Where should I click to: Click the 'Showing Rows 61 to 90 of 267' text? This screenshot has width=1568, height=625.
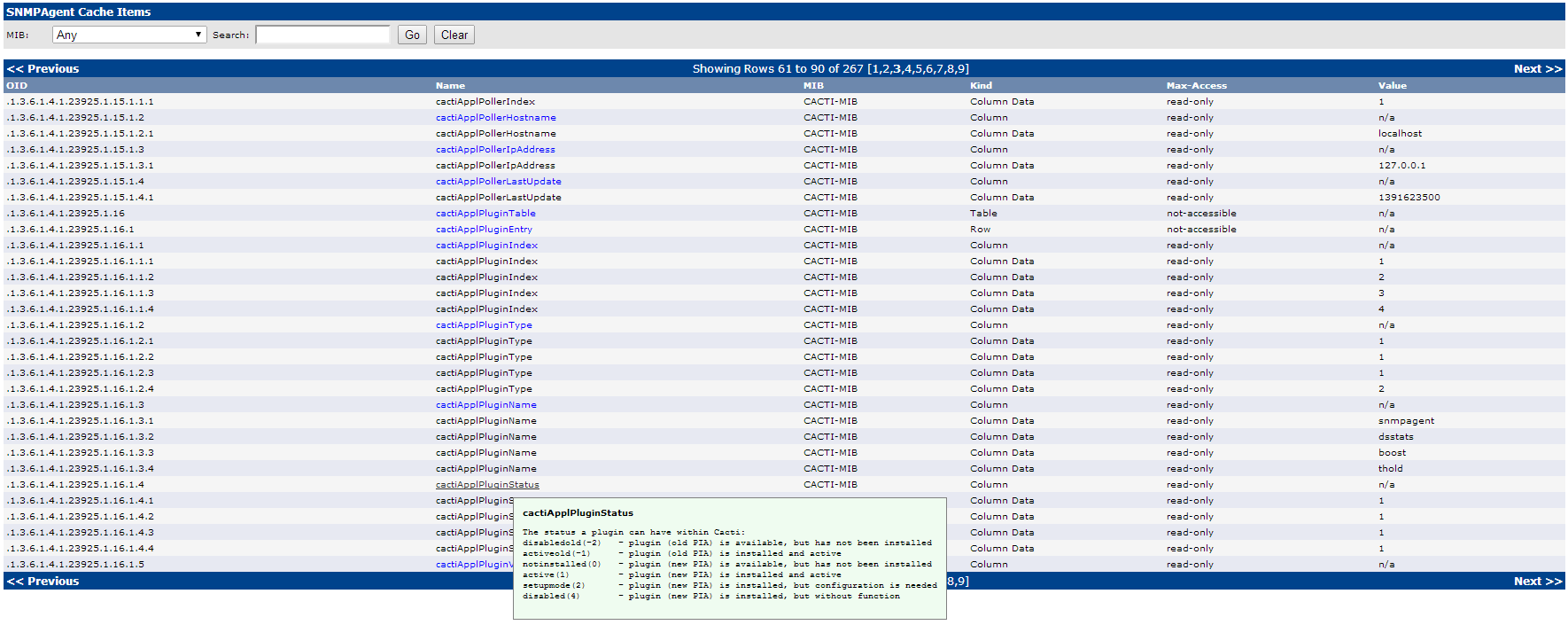point(778,68)
